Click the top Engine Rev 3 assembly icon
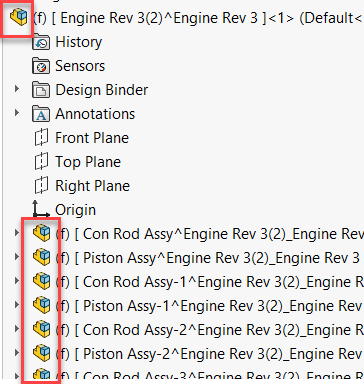This screenshot has height=384, width=364. (x=18, y=17)
